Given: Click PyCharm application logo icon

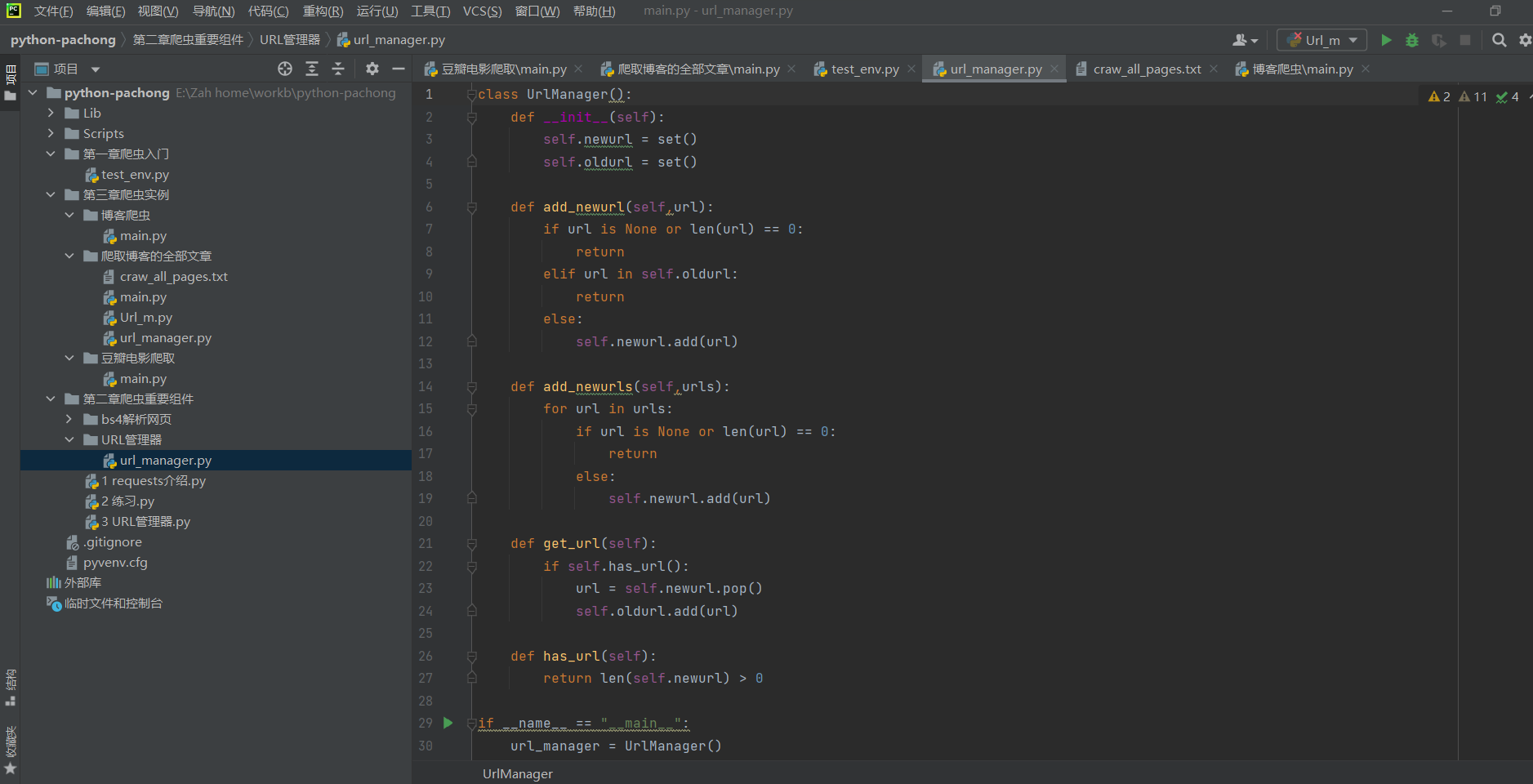Looking at the screenshot, I should 14,11.
